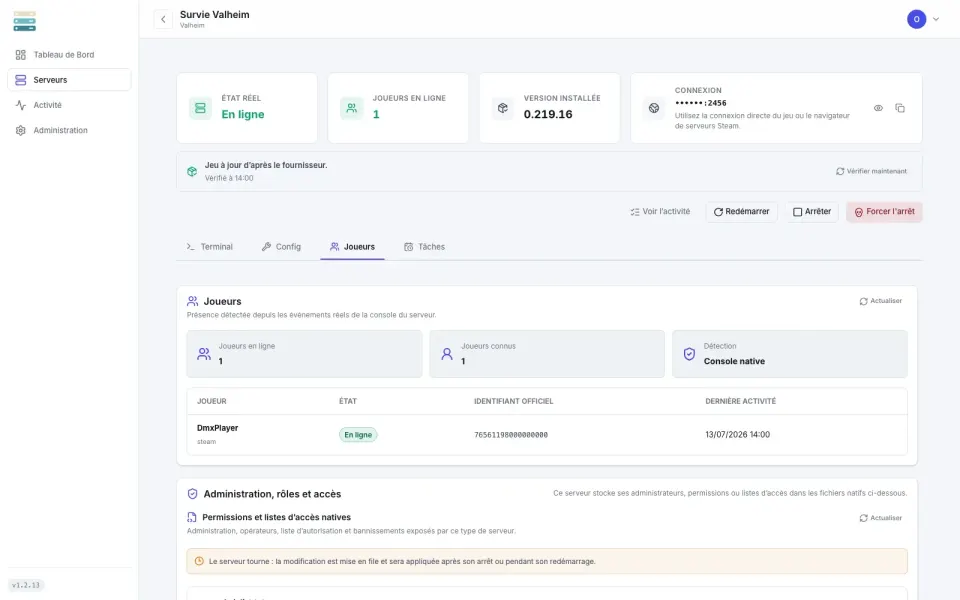Click the Console native detection value
The height and width of the screenshot is (600, 960).
click(x=734, y=361)
